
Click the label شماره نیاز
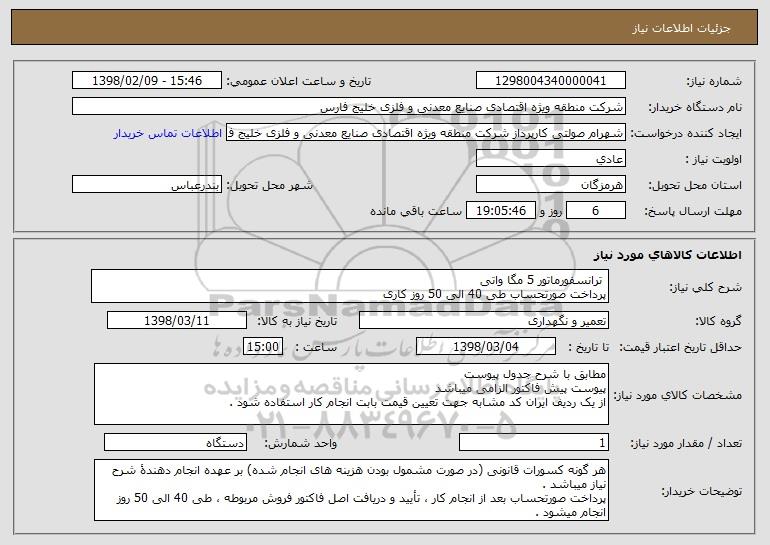click(x=714, y=82)
